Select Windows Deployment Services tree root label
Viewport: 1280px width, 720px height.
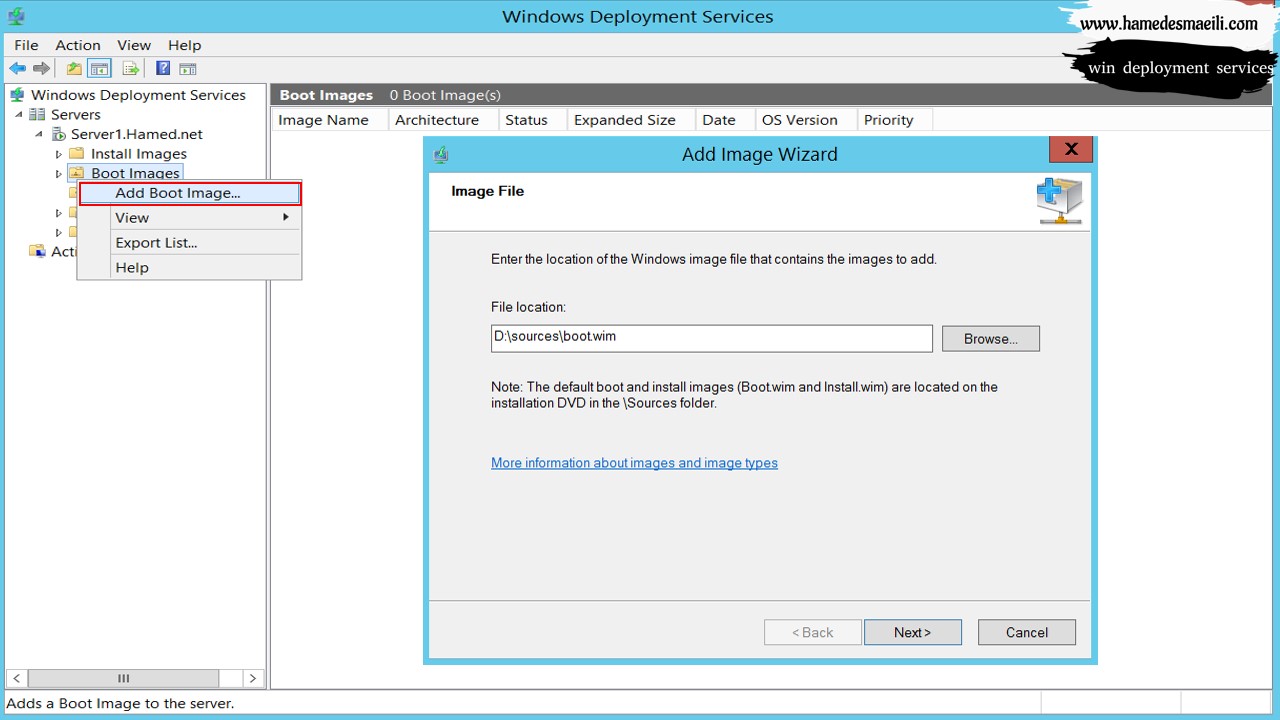138,95
